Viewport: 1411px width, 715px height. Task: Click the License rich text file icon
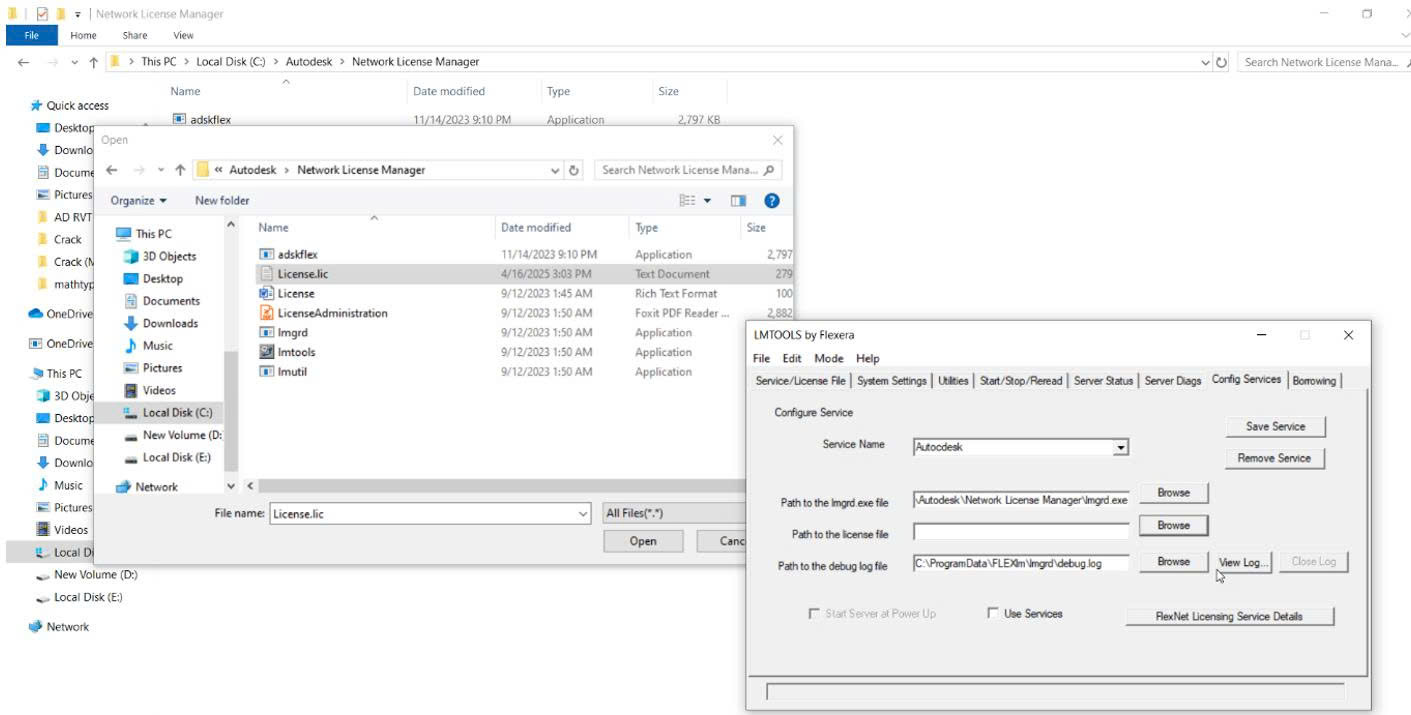click(x=266, y=294)
